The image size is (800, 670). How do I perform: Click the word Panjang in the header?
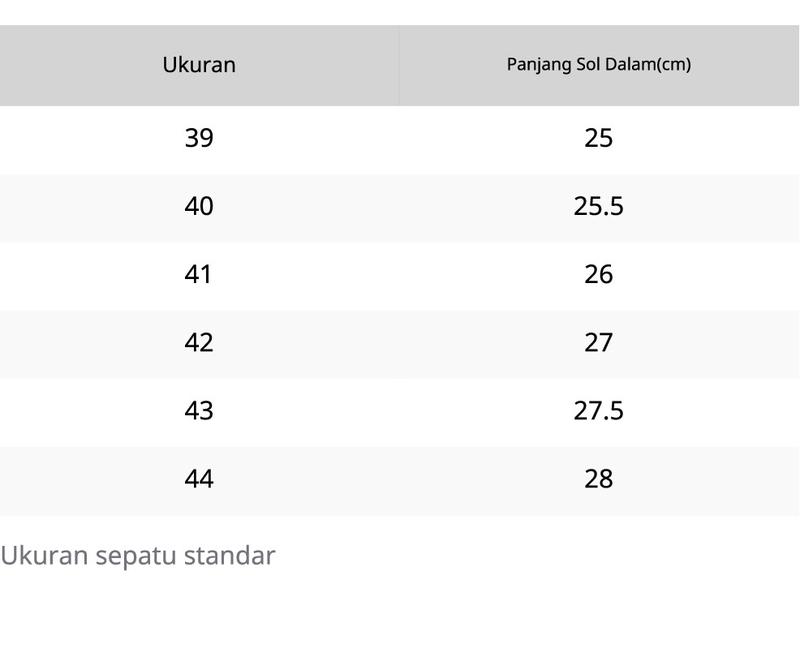point(539,65)
